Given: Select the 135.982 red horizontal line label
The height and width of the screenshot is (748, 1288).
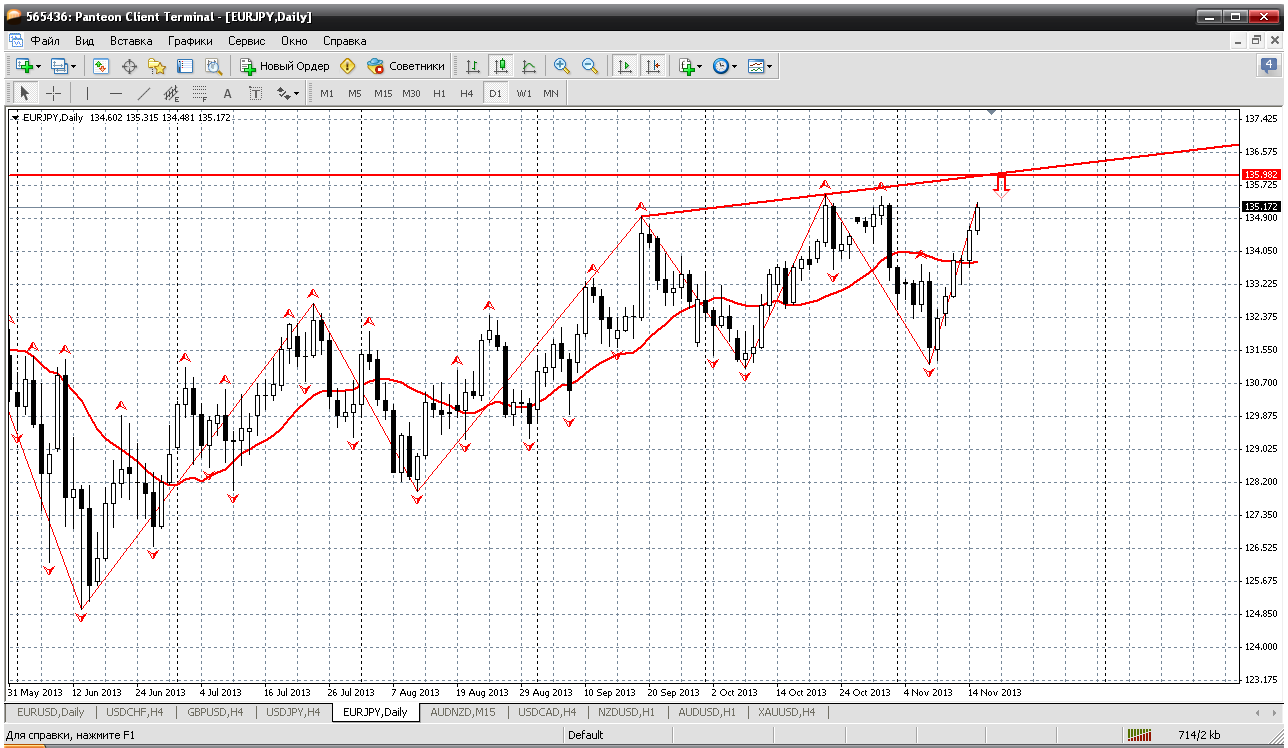Looking at the screenshot, I should pyautogui.click(x=1261, y=174).
